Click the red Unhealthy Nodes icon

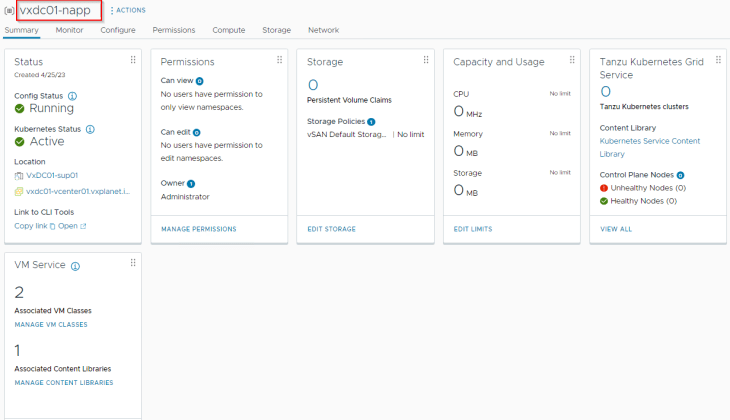click(604, 188)
